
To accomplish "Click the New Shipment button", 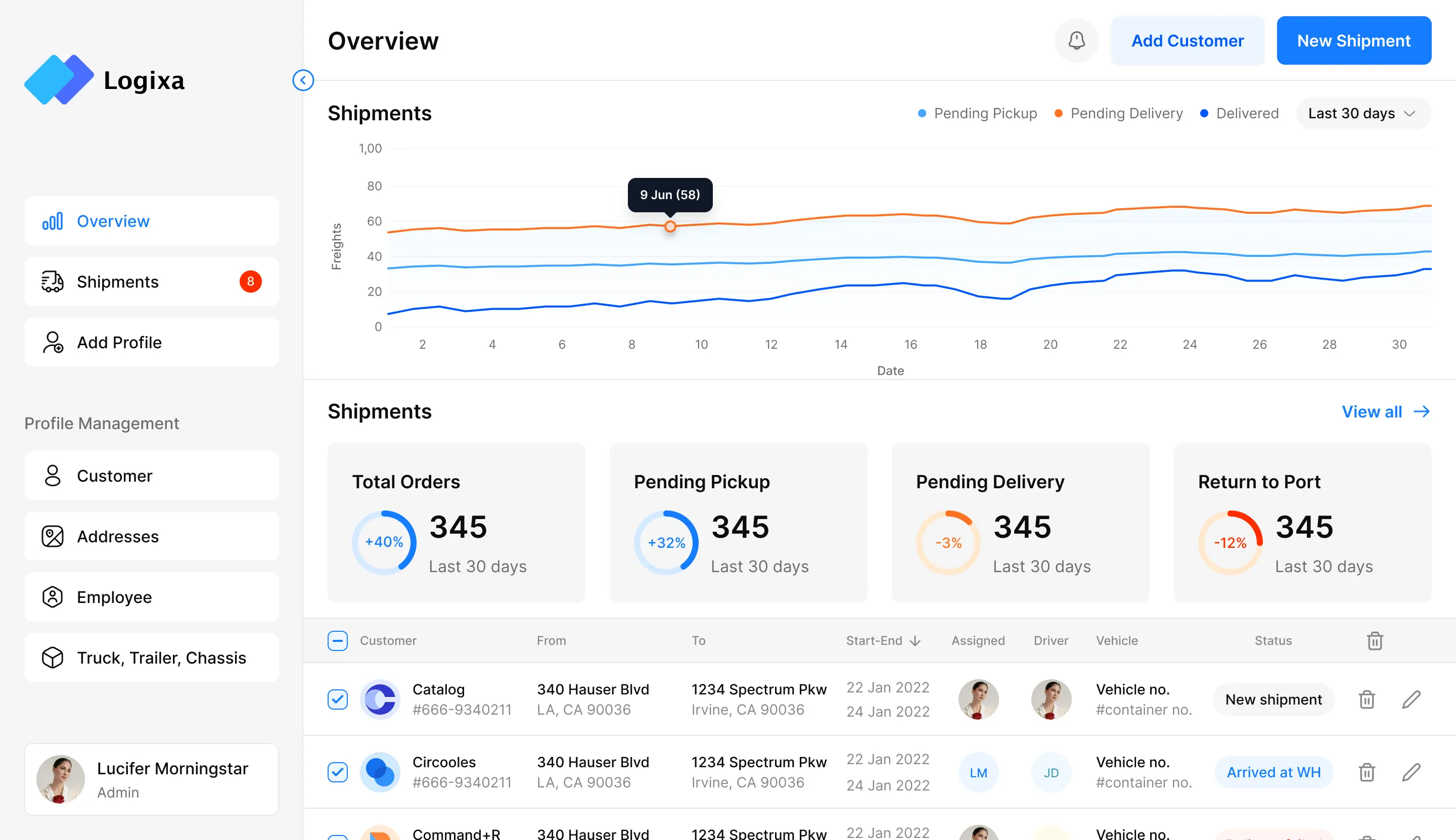I will pos(1353,40).
